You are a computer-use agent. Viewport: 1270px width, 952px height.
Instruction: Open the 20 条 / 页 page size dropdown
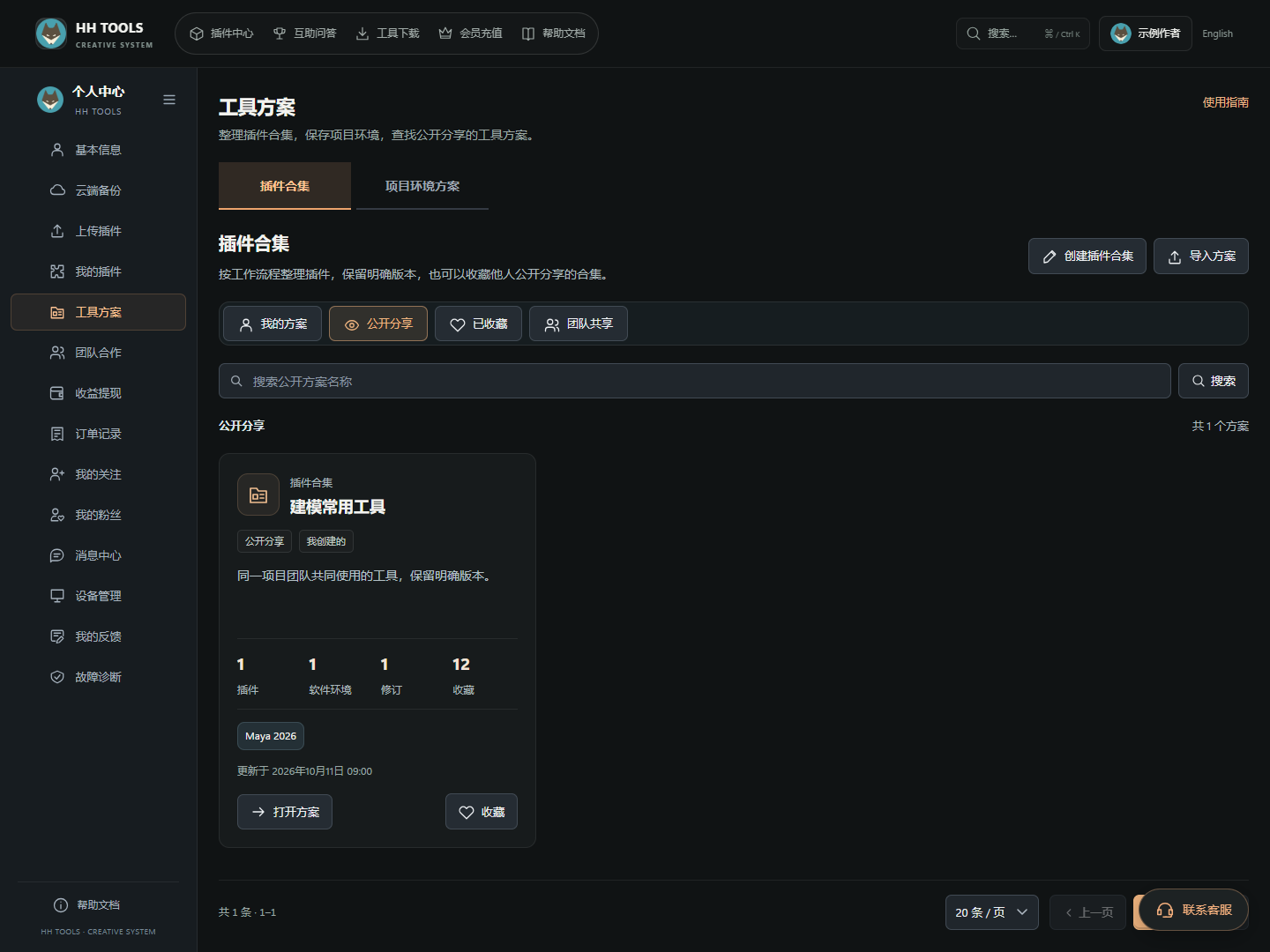coord(992,912)
